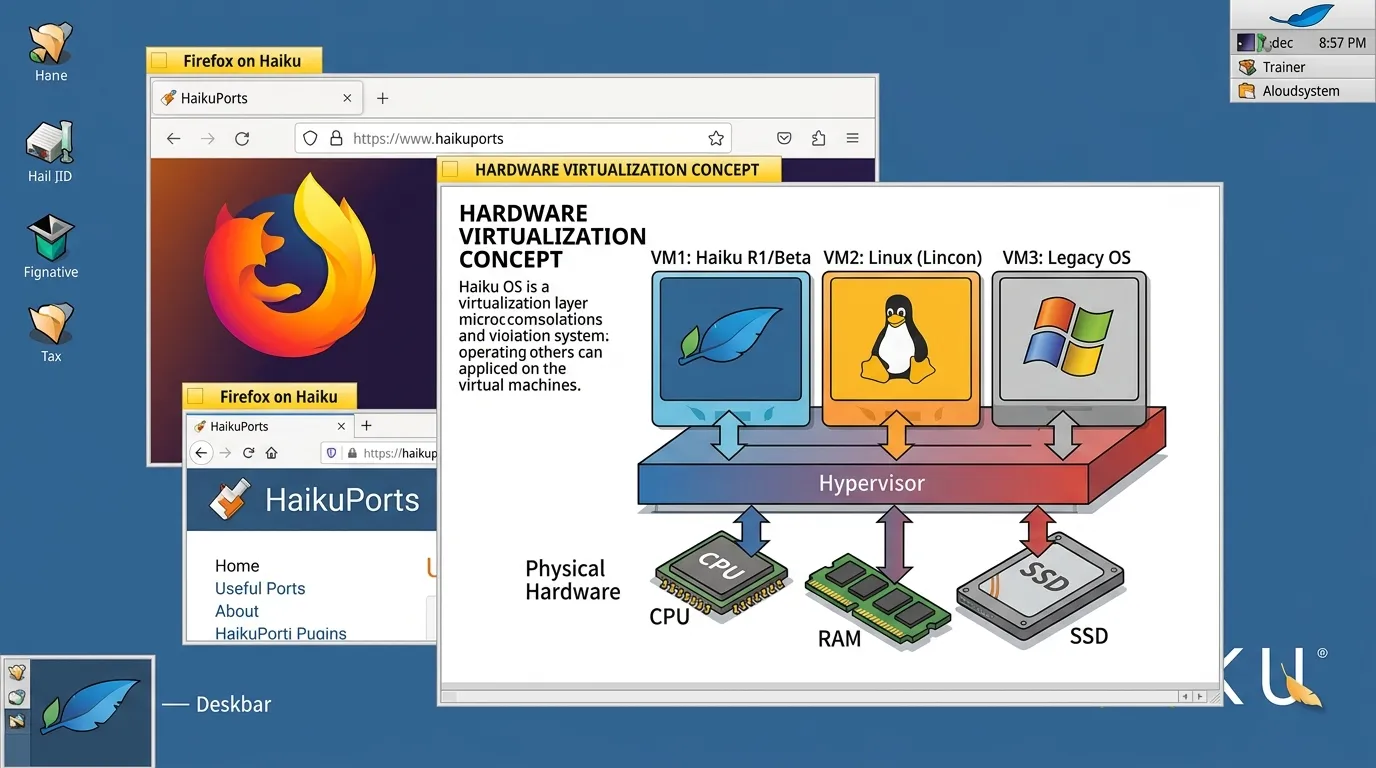Open the Pocket icon in the large Firefox toolbar

pos(785,139)
